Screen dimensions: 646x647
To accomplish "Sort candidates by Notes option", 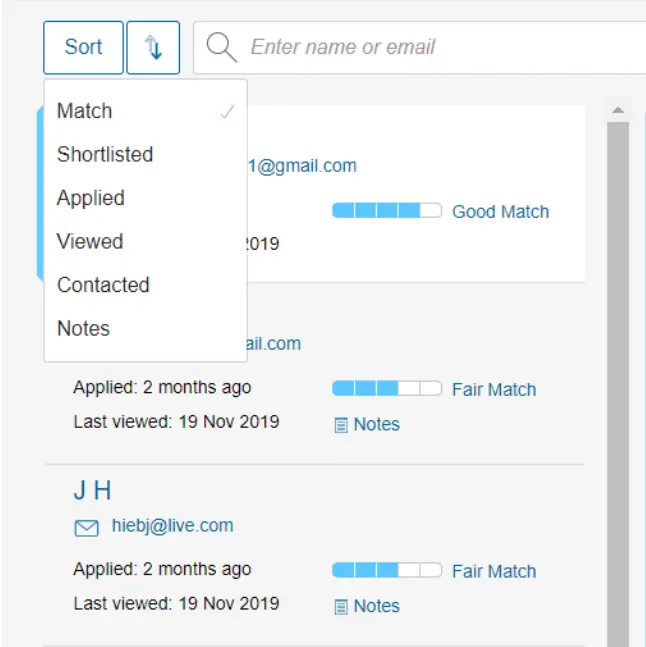I will point(146,328).
